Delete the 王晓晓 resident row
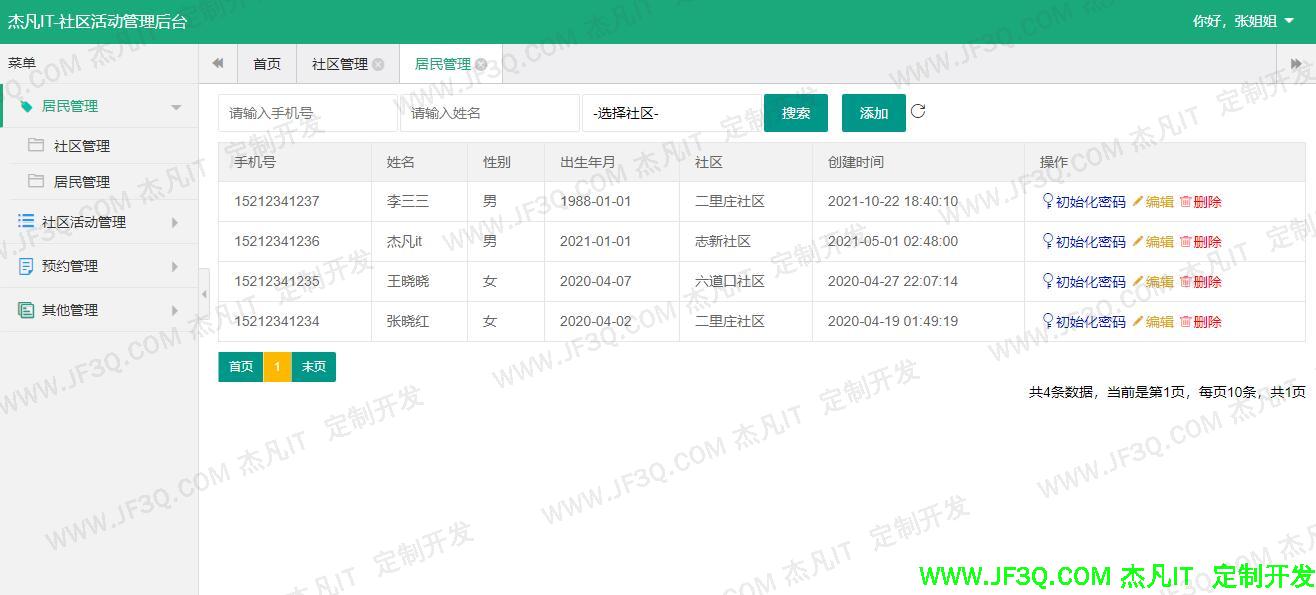This screenshot has width=1316, height=595. (x=1200, y=282)
